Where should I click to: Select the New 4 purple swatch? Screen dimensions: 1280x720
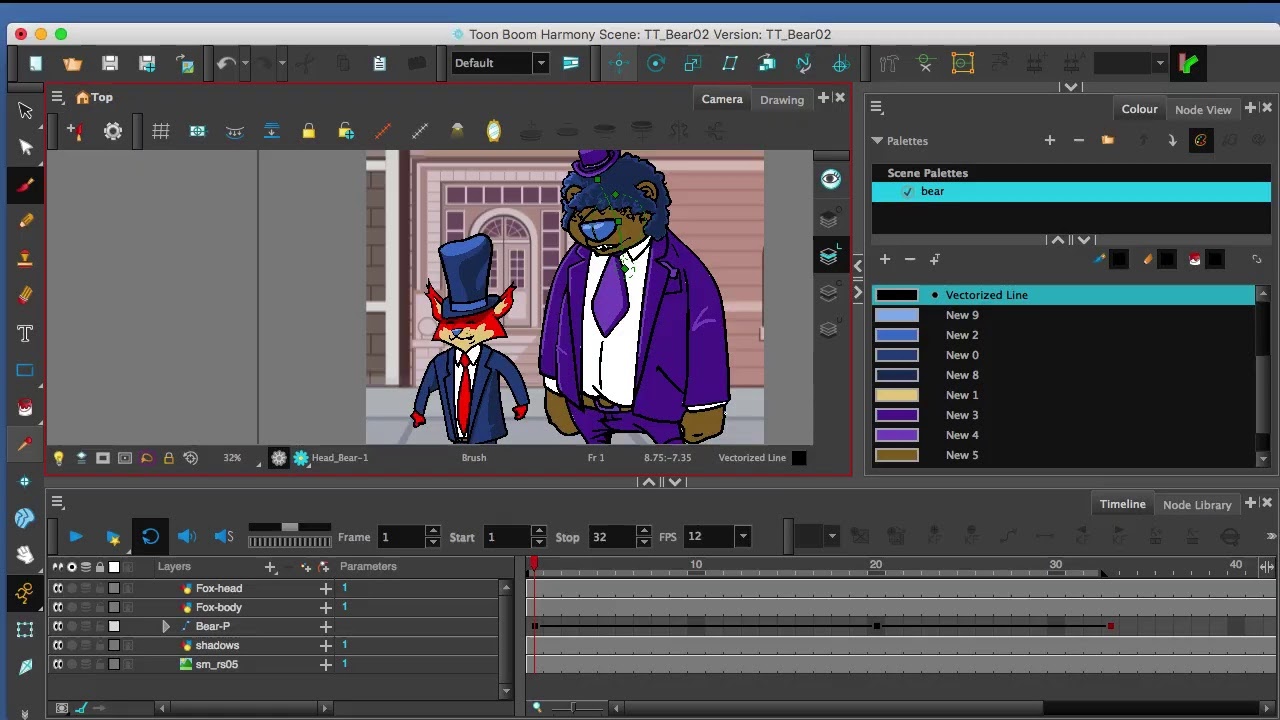[x=897, y=435]
